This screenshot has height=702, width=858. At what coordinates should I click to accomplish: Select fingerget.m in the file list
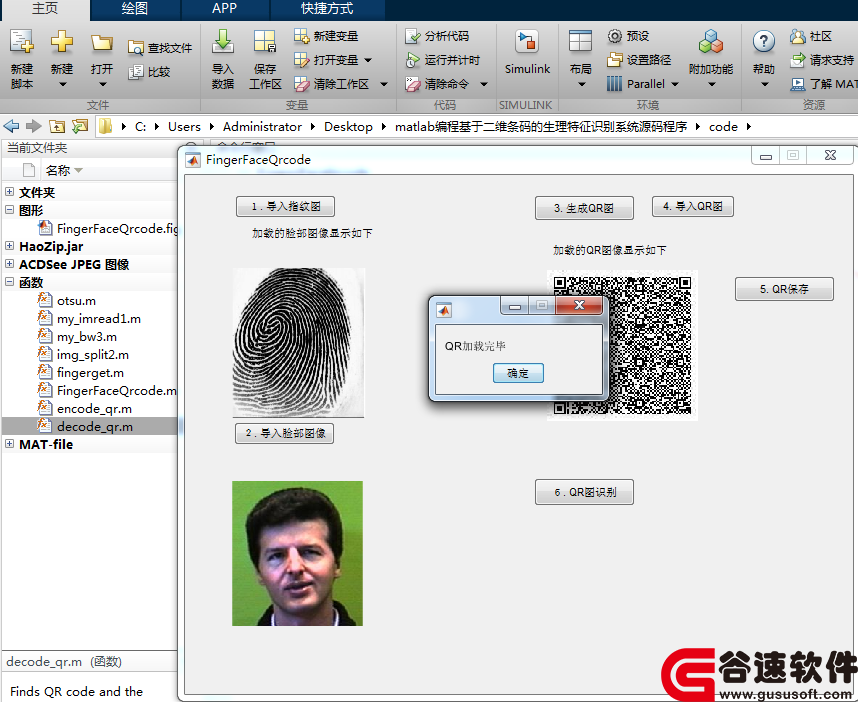click(90, 373)
